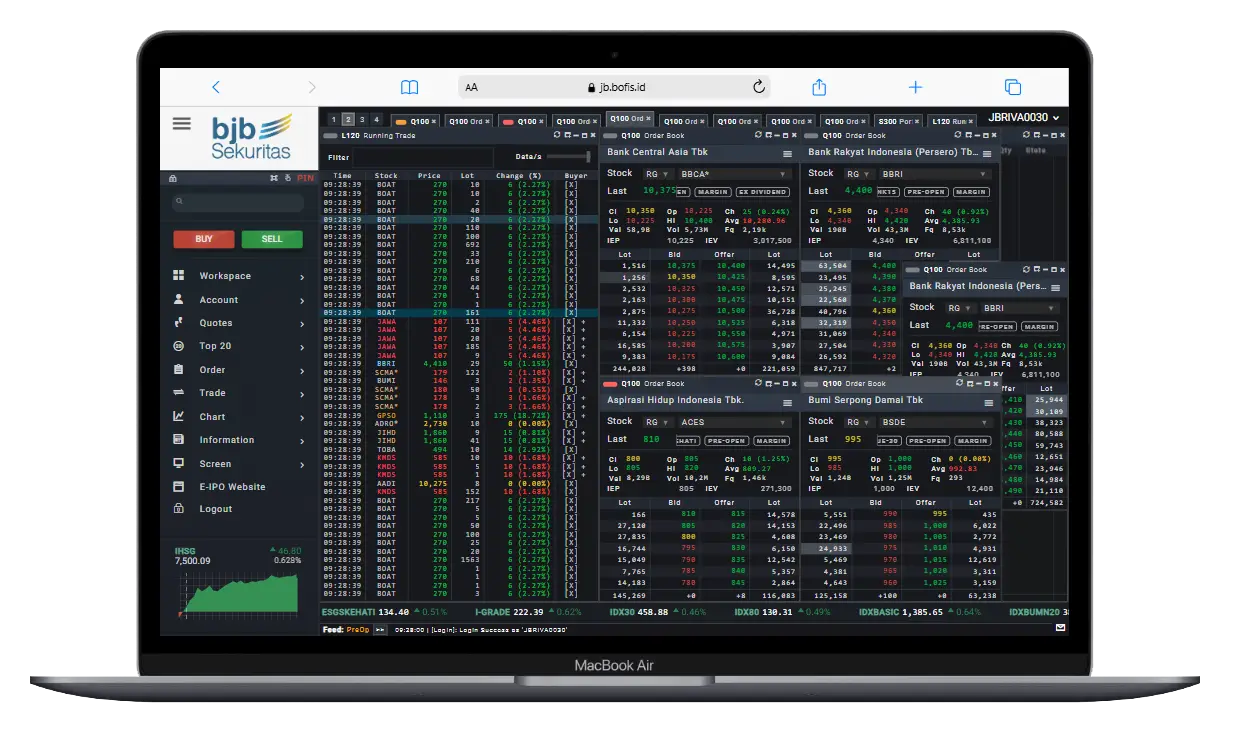Toggle the red PIN indicator
The width and height of the screenshot is (1242, 736).
pos(305,178)
